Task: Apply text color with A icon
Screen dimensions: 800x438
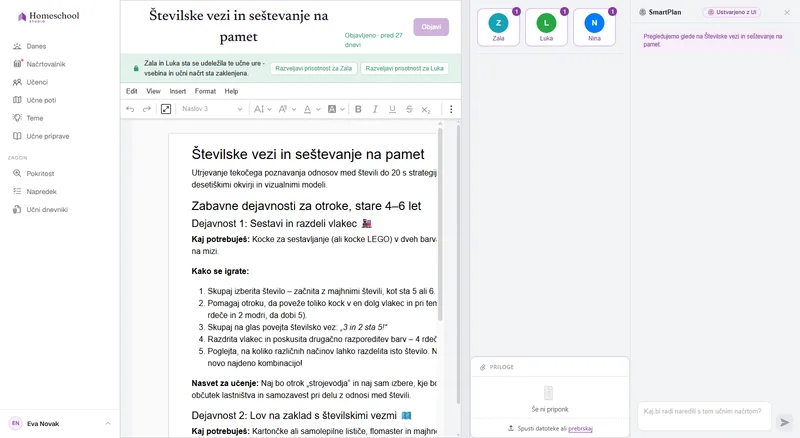Action: 307,109
